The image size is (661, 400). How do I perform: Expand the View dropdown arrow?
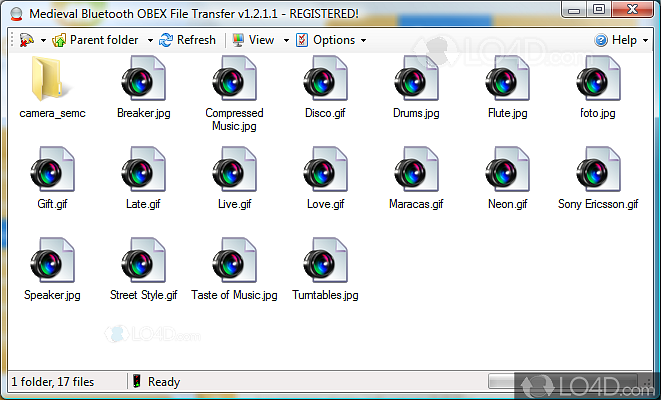click(286, 40)
